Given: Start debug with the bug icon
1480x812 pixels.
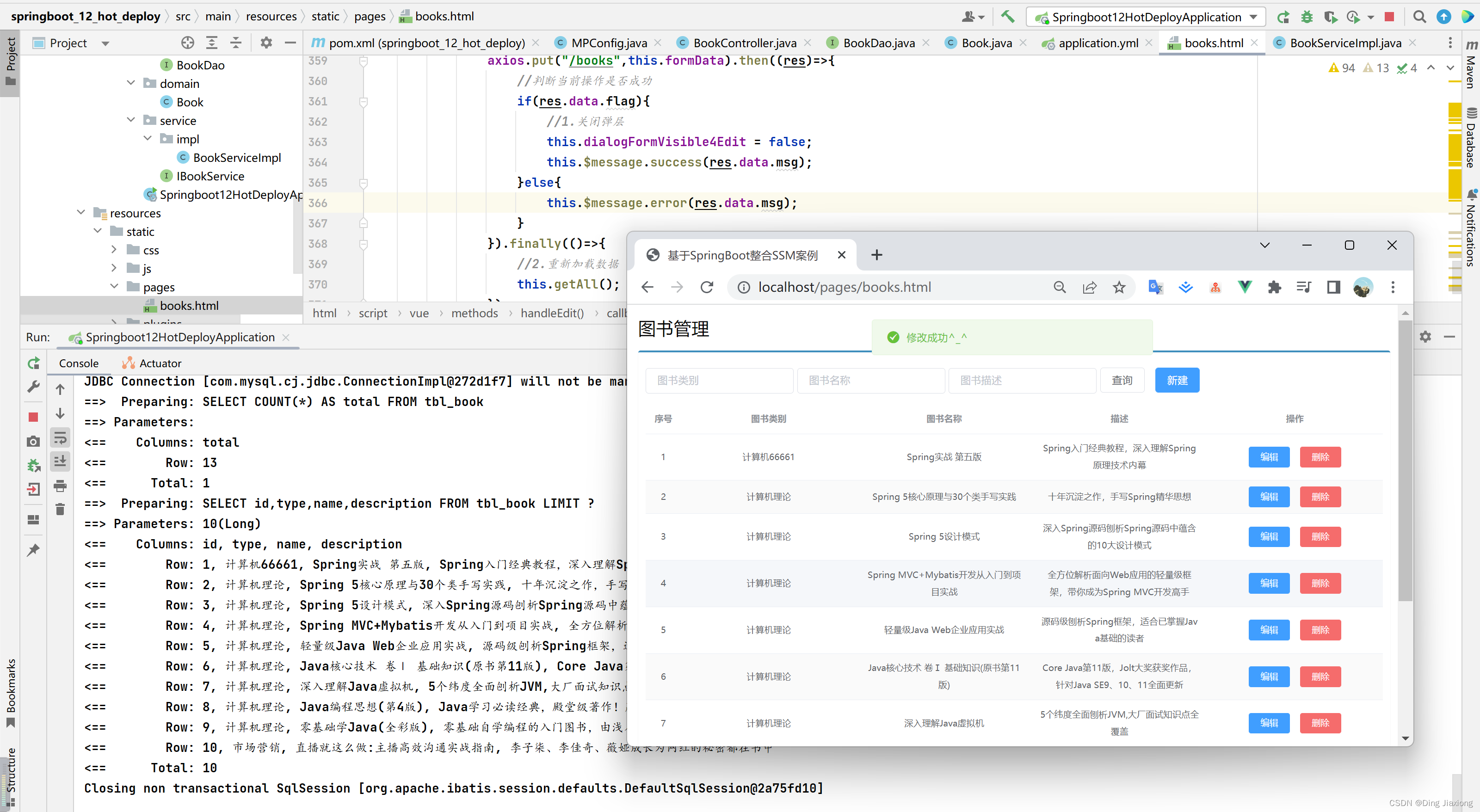Looking at the screenshot, I should (x=1307, y=17).
